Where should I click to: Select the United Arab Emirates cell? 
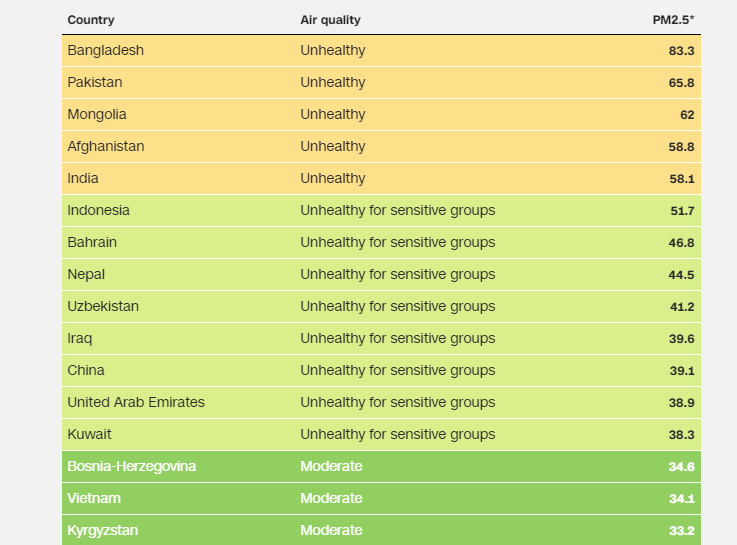point(136,402)
